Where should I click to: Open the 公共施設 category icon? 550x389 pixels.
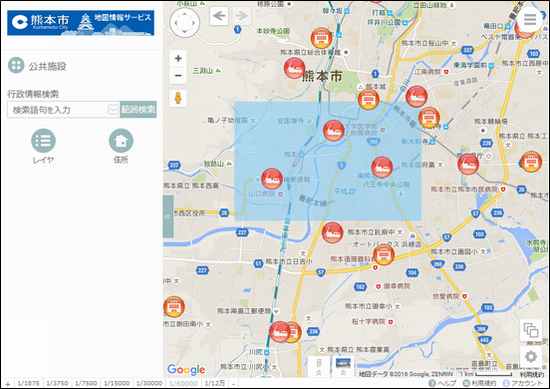coord(16,65)
